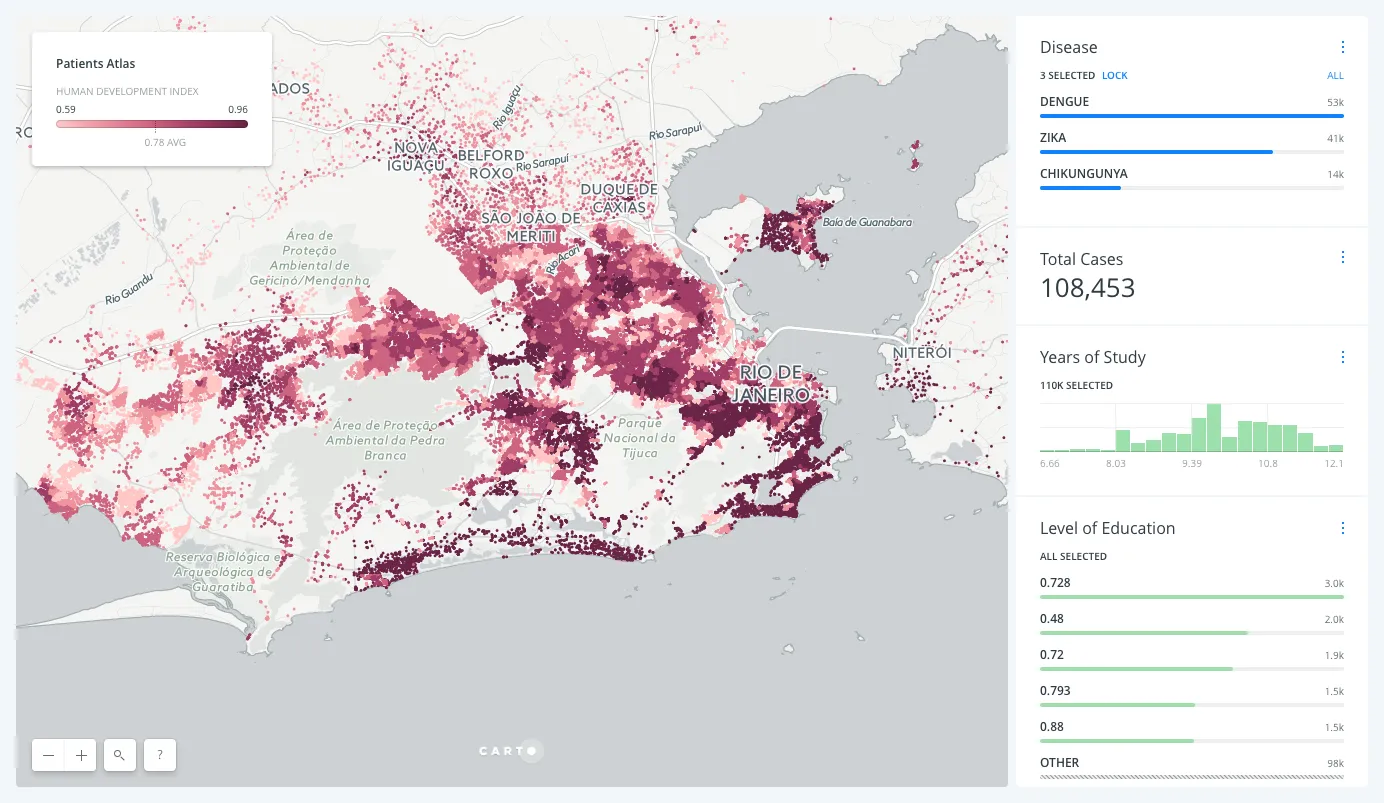Image resolution: width=1384 pixels, height=803 pixels.
Task: Open the map search magnifier tool
Action: click(x=119, y=755)
